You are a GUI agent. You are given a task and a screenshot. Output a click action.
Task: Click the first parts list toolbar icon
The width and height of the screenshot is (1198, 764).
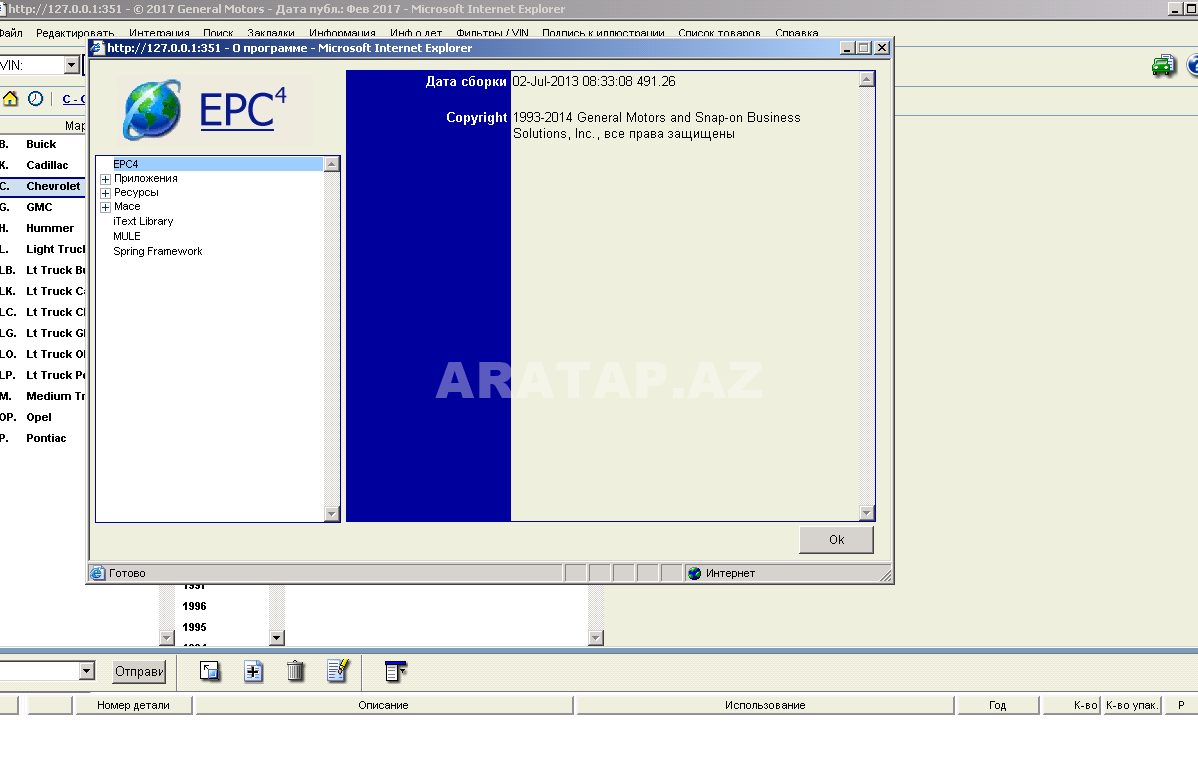[x=209, y=671]
